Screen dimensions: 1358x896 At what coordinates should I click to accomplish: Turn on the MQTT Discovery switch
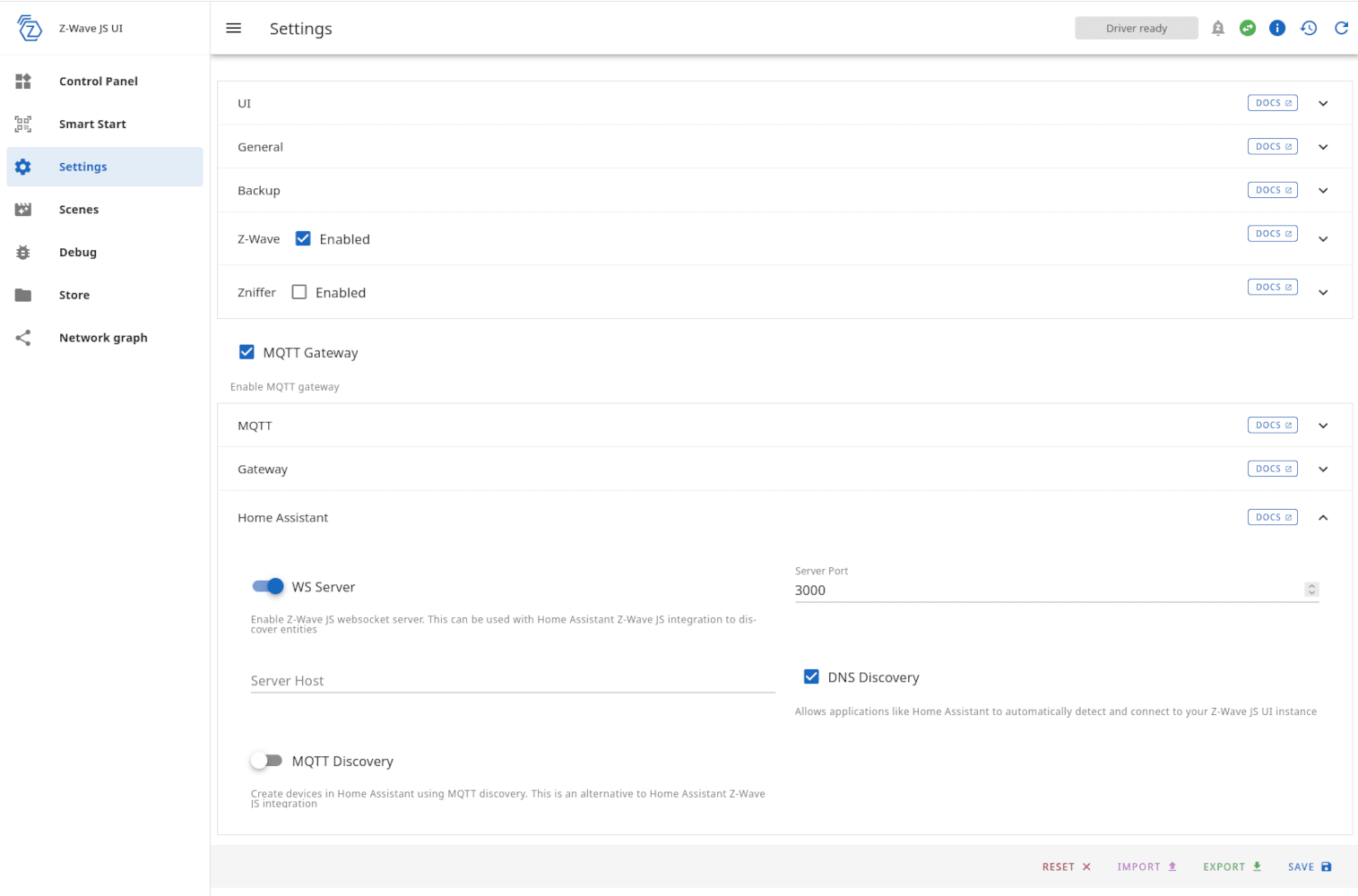click(x=267, y=761)
